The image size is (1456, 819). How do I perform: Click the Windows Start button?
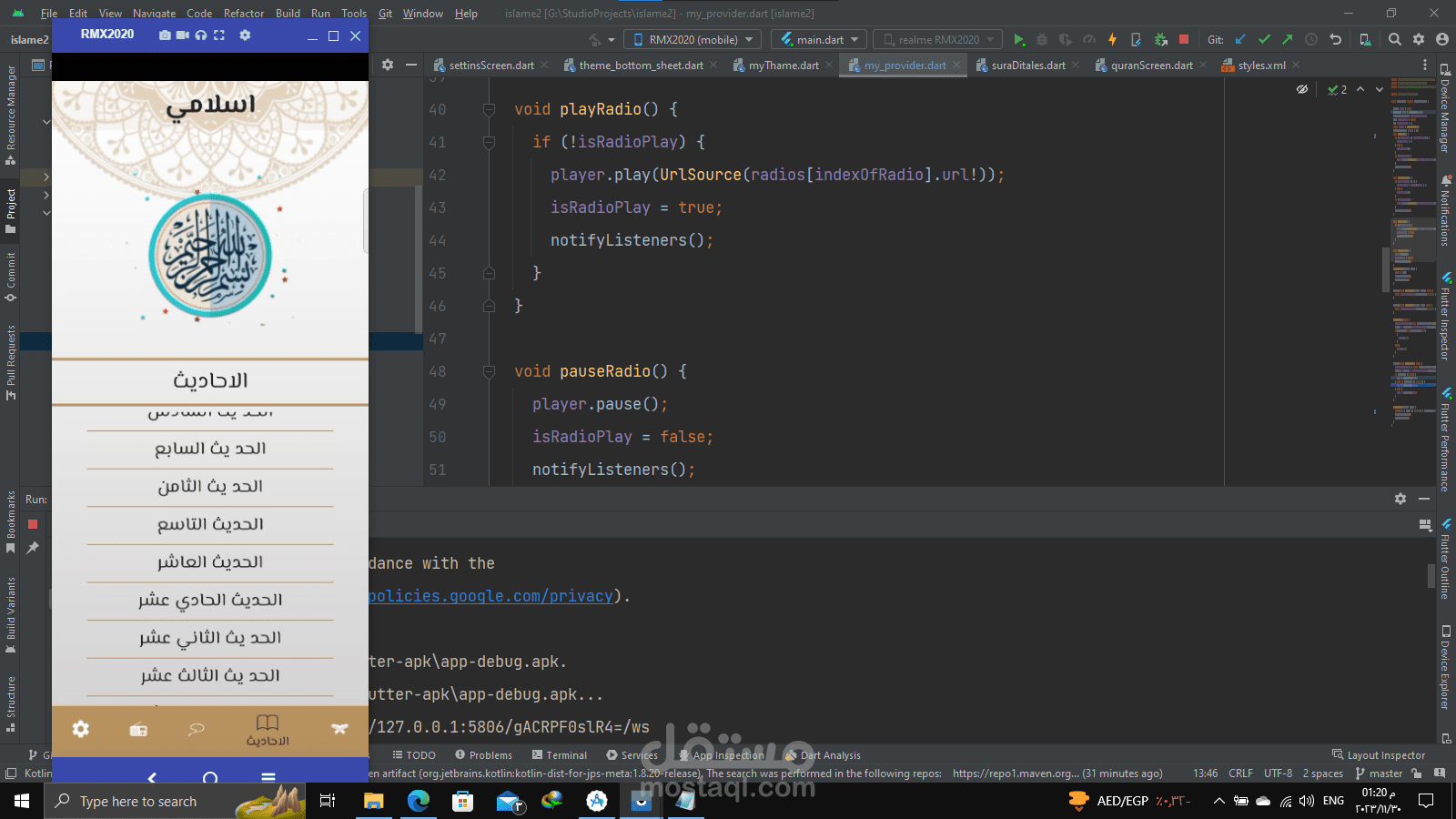click(x=22, y=801)
